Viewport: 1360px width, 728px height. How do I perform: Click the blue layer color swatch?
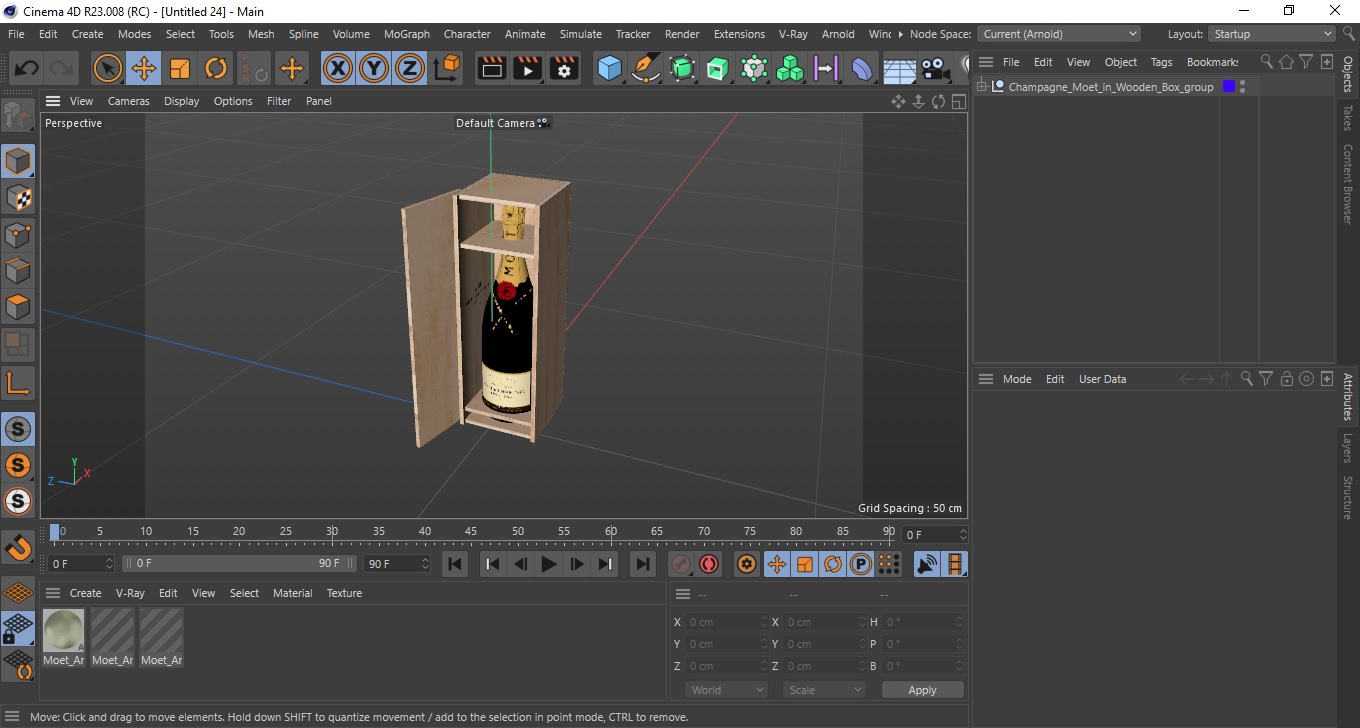(1229, 87)
